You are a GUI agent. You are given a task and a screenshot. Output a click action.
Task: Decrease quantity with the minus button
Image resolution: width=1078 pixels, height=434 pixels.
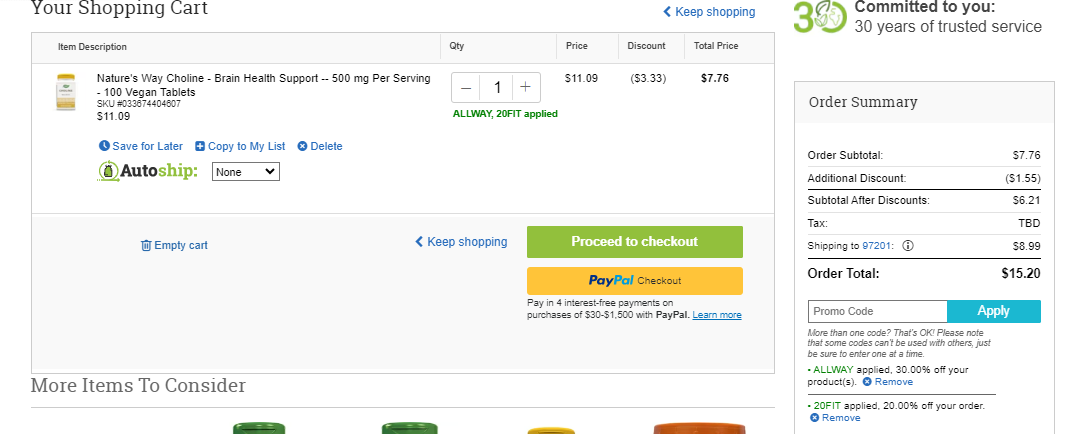(466, 87)
